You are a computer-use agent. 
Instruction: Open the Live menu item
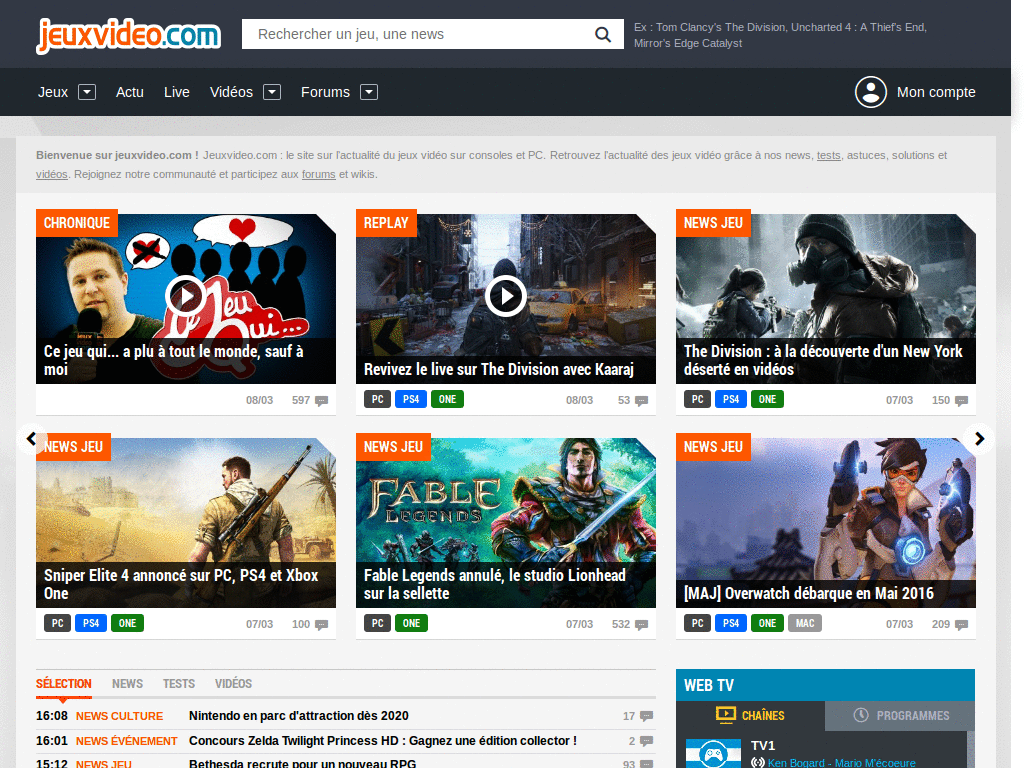(176, 92)
